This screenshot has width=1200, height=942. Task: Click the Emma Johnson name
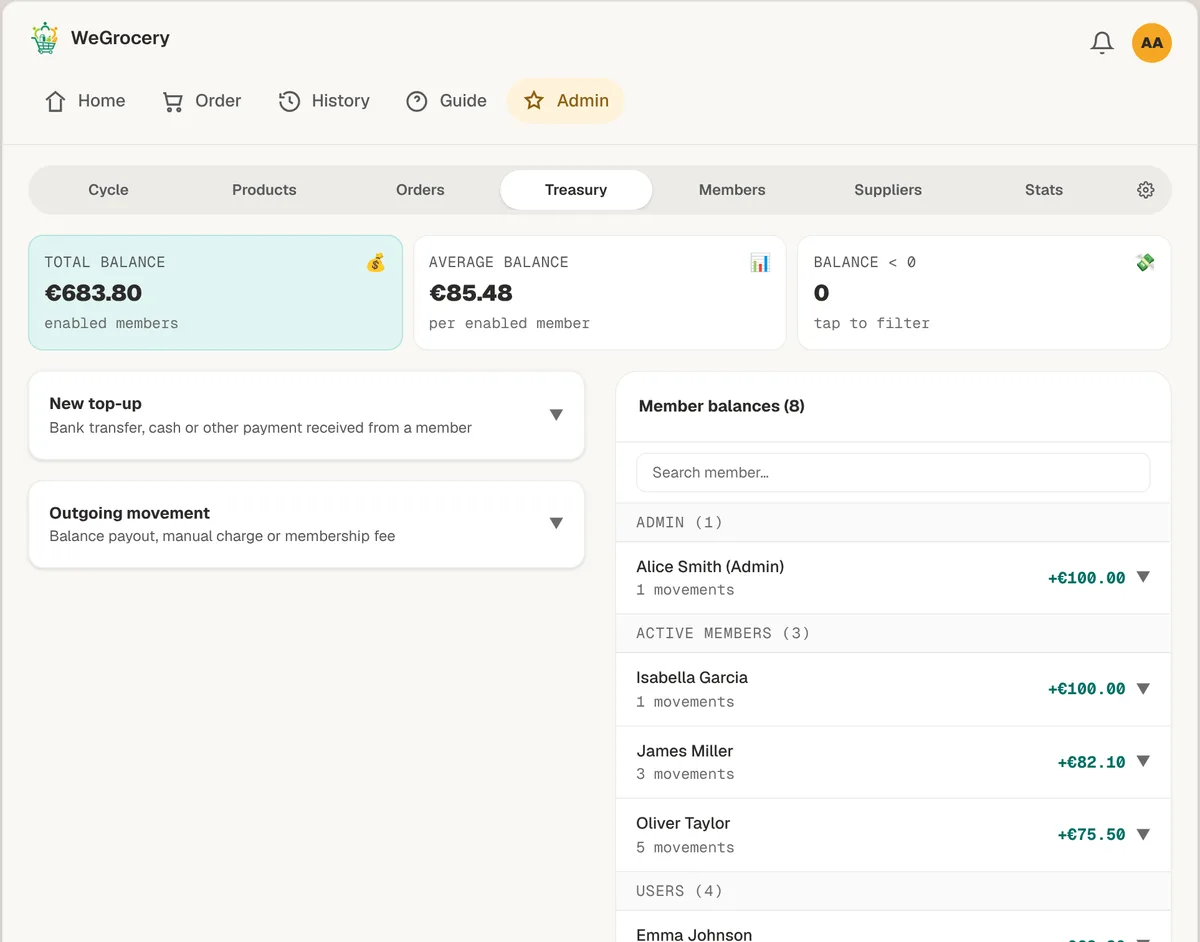tap(694, 935)
